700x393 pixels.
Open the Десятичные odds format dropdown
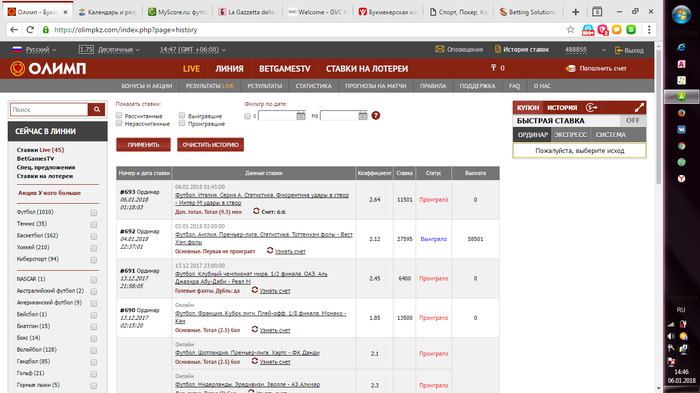click(118, 50)
